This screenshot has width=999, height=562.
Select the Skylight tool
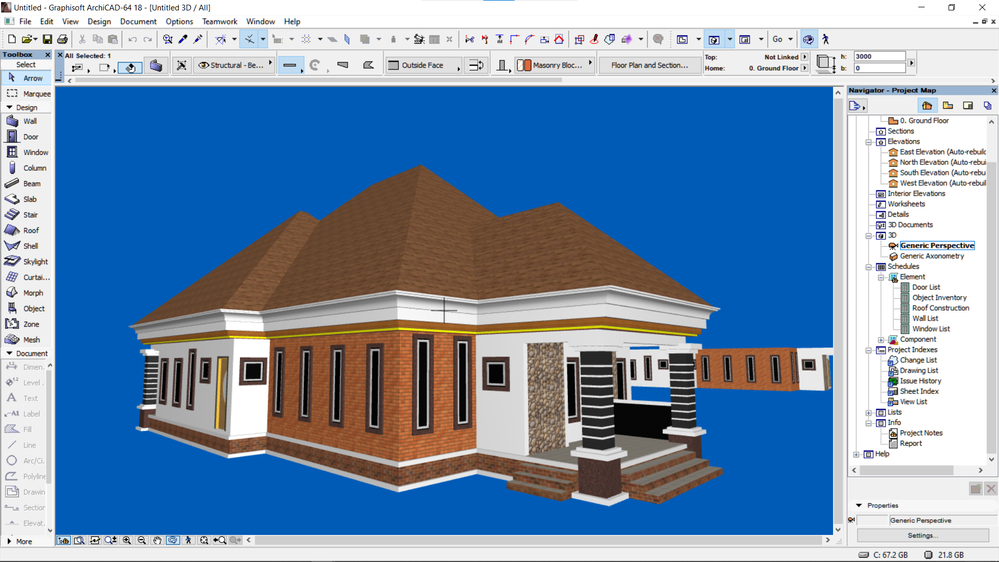(25, 261)
